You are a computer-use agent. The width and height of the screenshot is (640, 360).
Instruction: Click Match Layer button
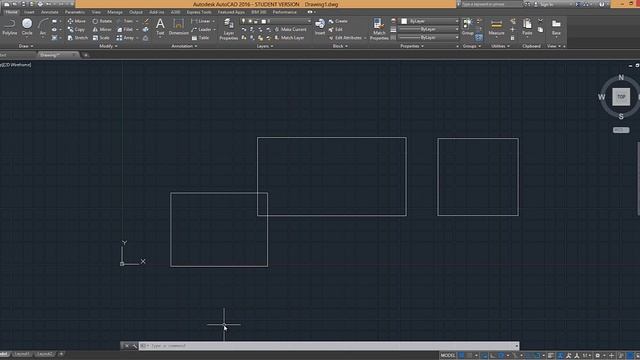click(289, 38)
